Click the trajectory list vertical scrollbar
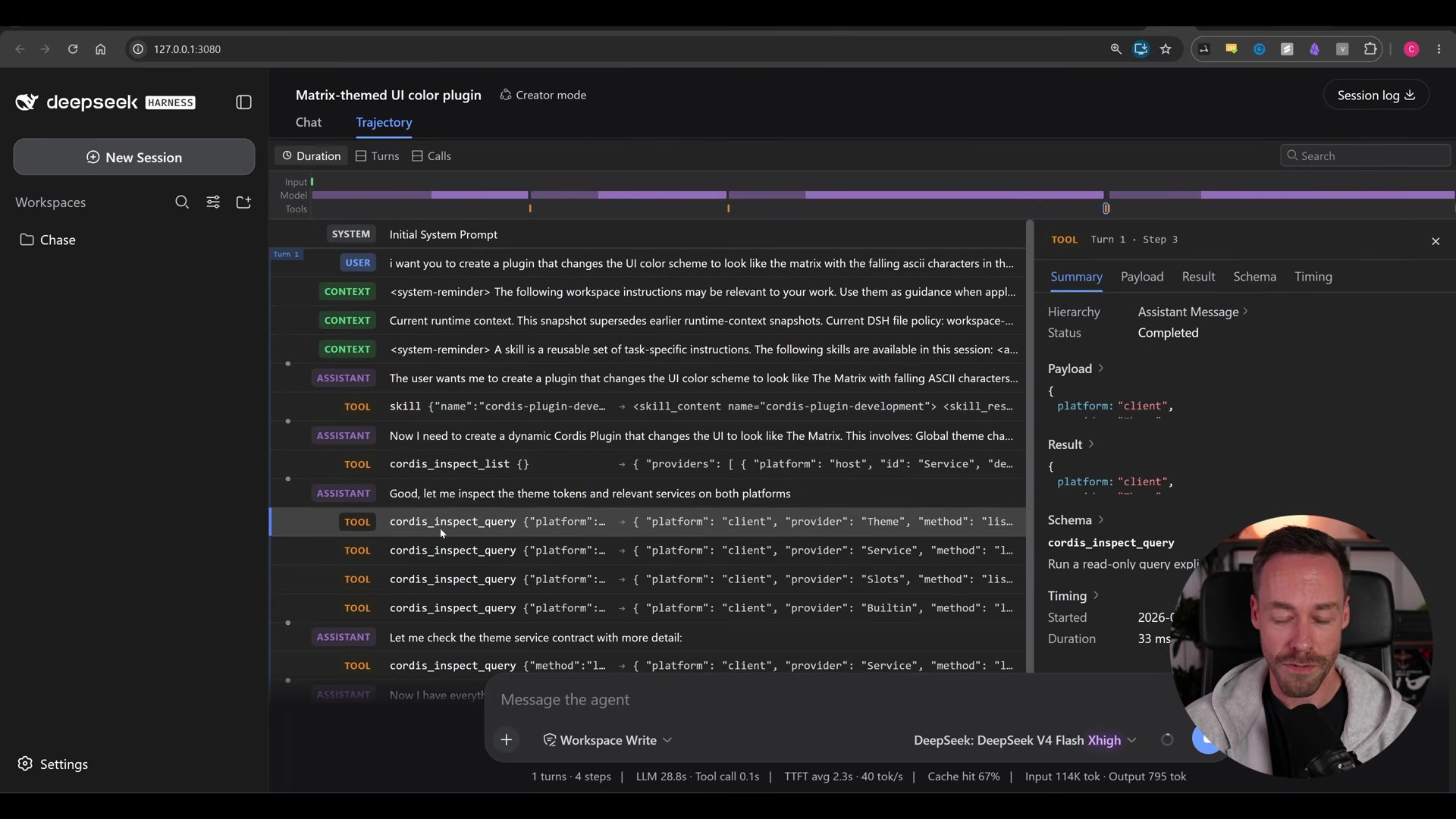 coord(1030,447)
